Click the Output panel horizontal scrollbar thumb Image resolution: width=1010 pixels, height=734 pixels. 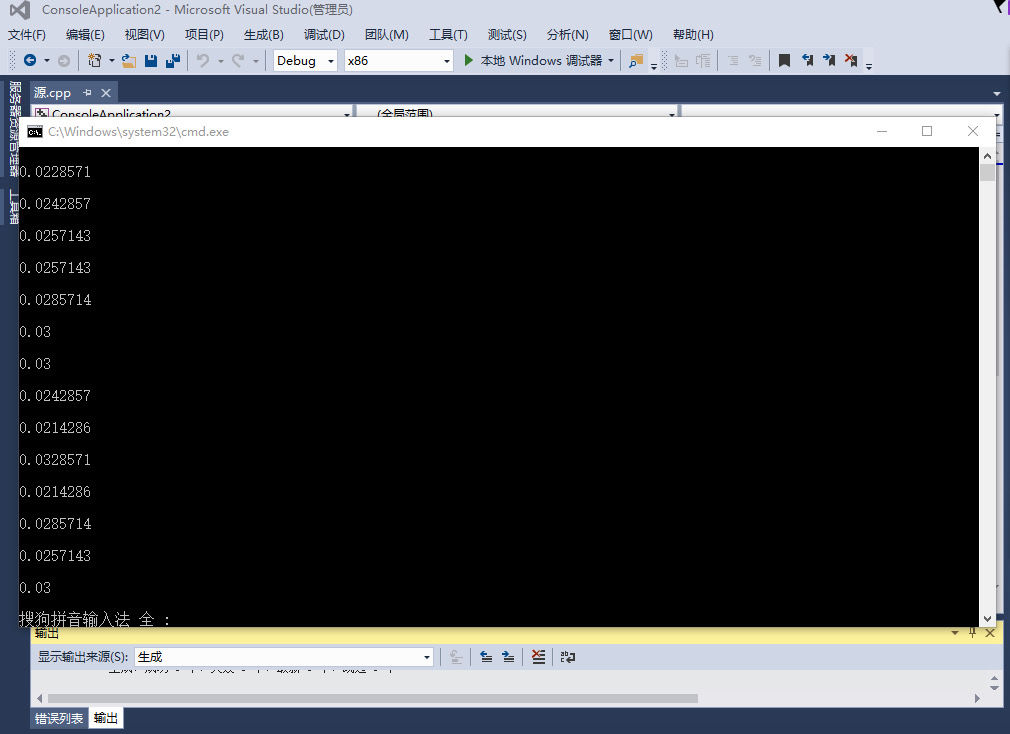(372, 698)
